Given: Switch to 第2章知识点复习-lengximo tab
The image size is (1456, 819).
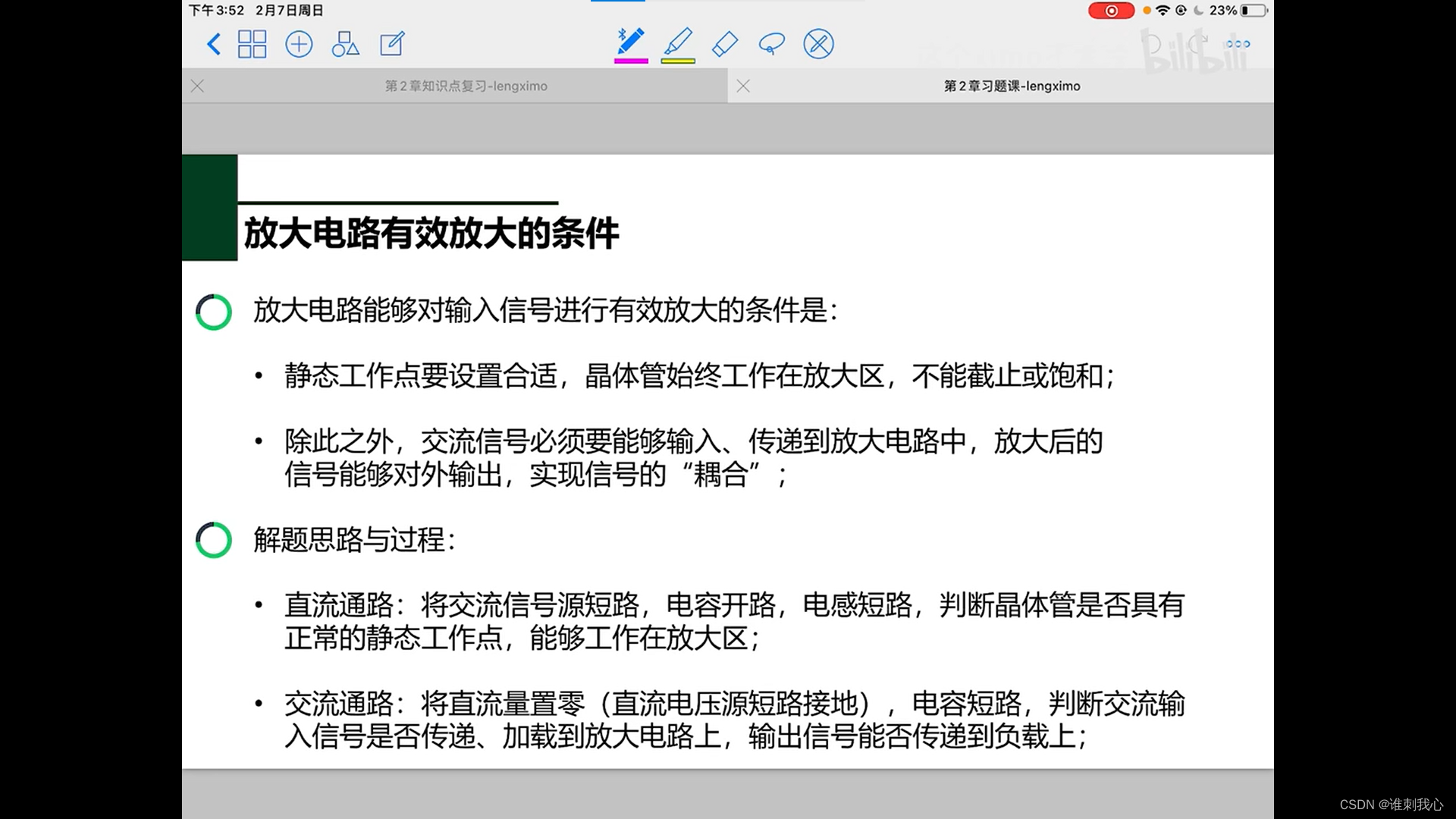Looking at the screenshot, I should click(x=466, y=86).
